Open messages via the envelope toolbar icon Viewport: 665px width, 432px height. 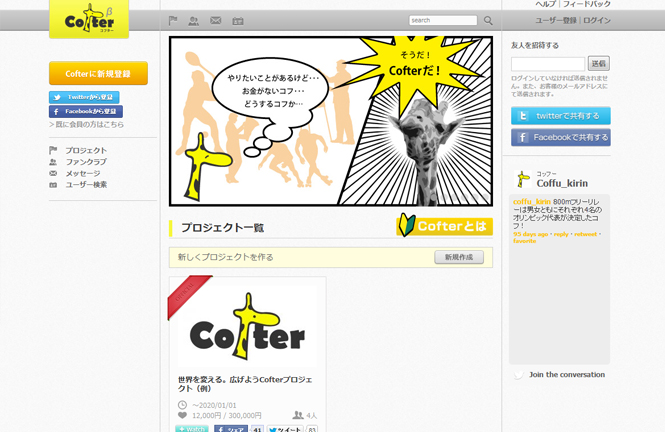point(215,20)
